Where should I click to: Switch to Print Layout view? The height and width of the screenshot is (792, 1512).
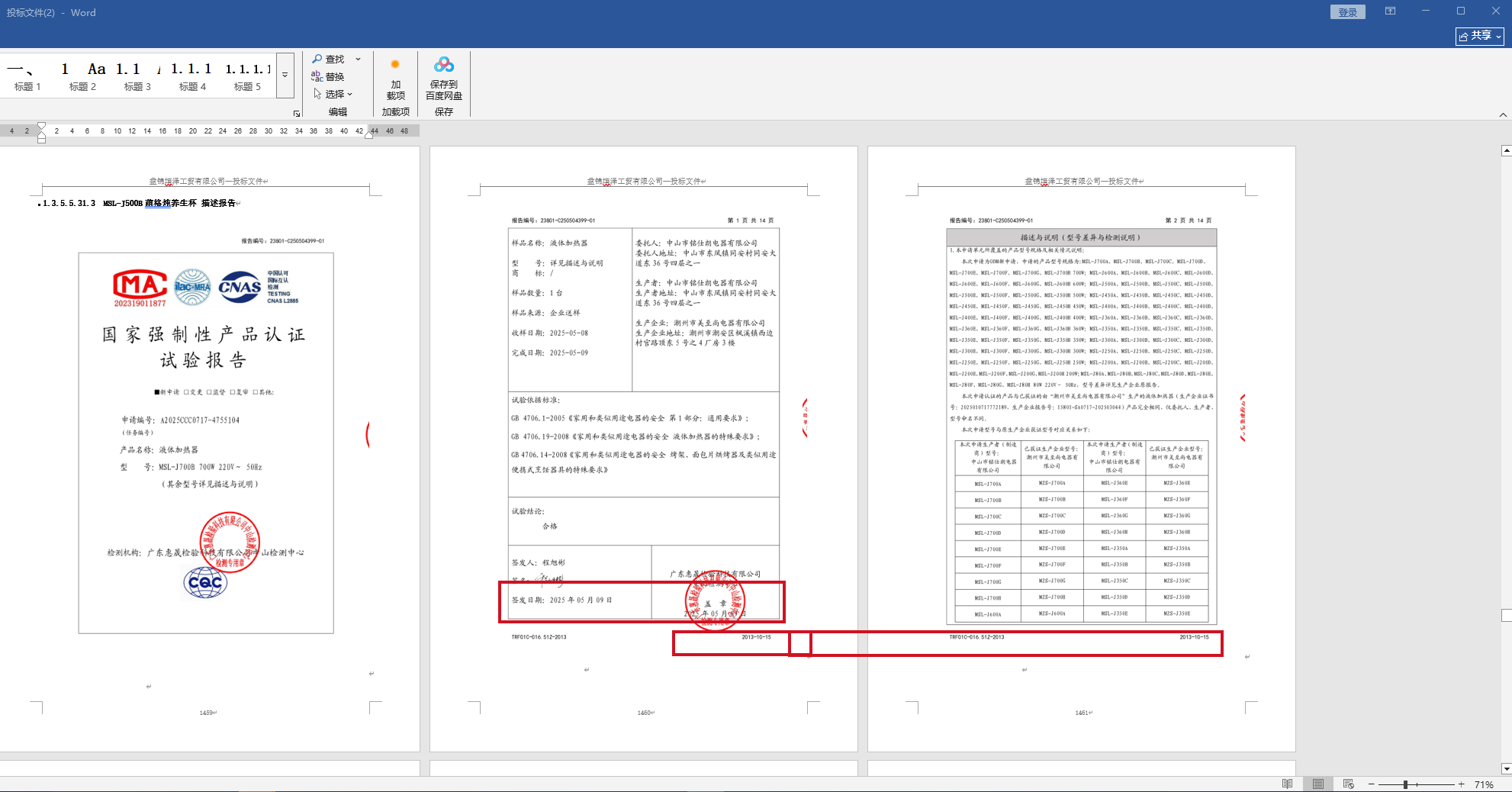[x=1317, y=784]
